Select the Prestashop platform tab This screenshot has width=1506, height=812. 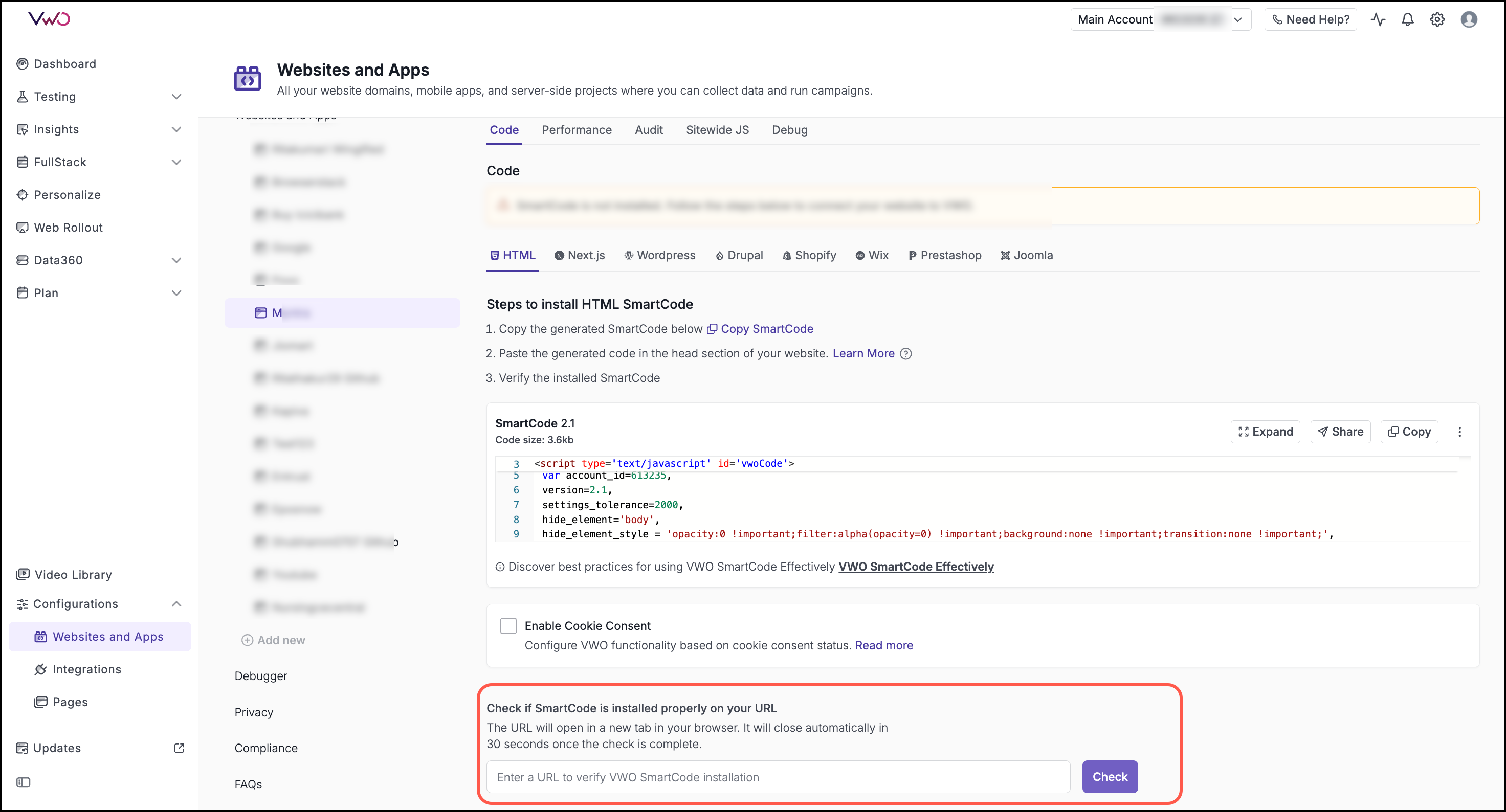pyautogui.click(x=945, y=255)
